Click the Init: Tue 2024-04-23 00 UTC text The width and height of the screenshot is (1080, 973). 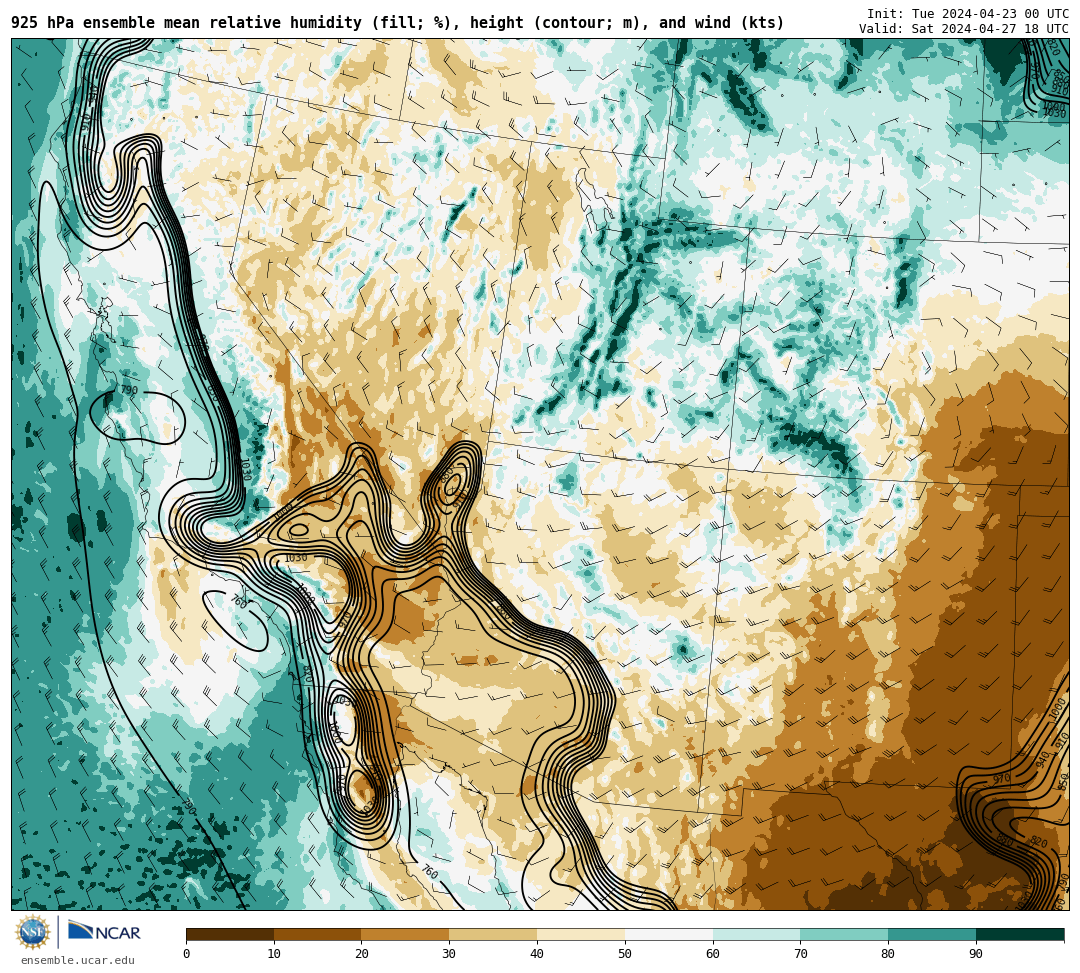click(968, 14)
